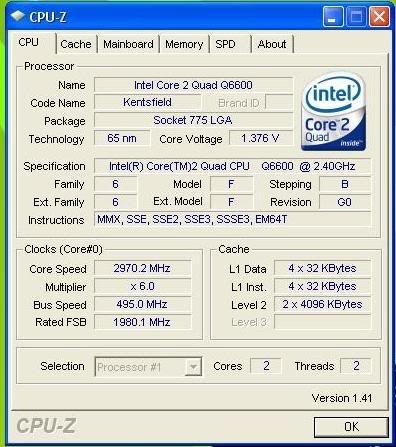Click the processor Name field Q6600

(193, 85)
